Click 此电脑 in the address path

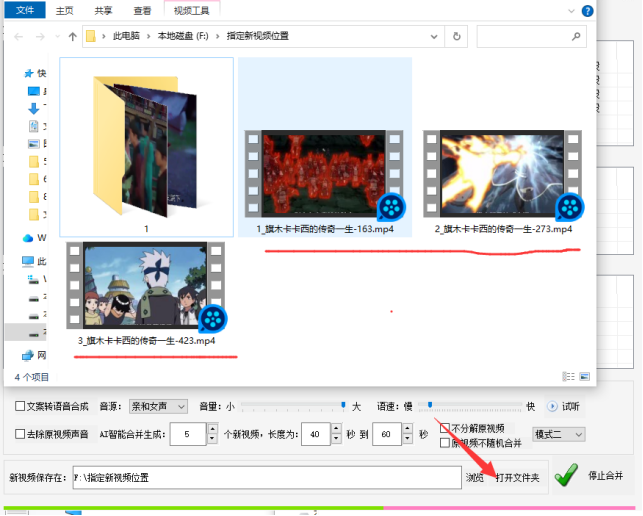[x=126, y=36]
